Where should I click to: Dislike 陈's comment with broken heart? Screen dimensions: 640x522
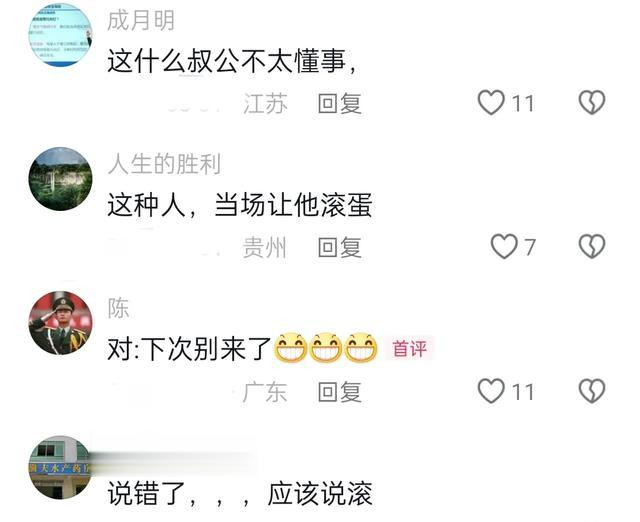point(592,391)
